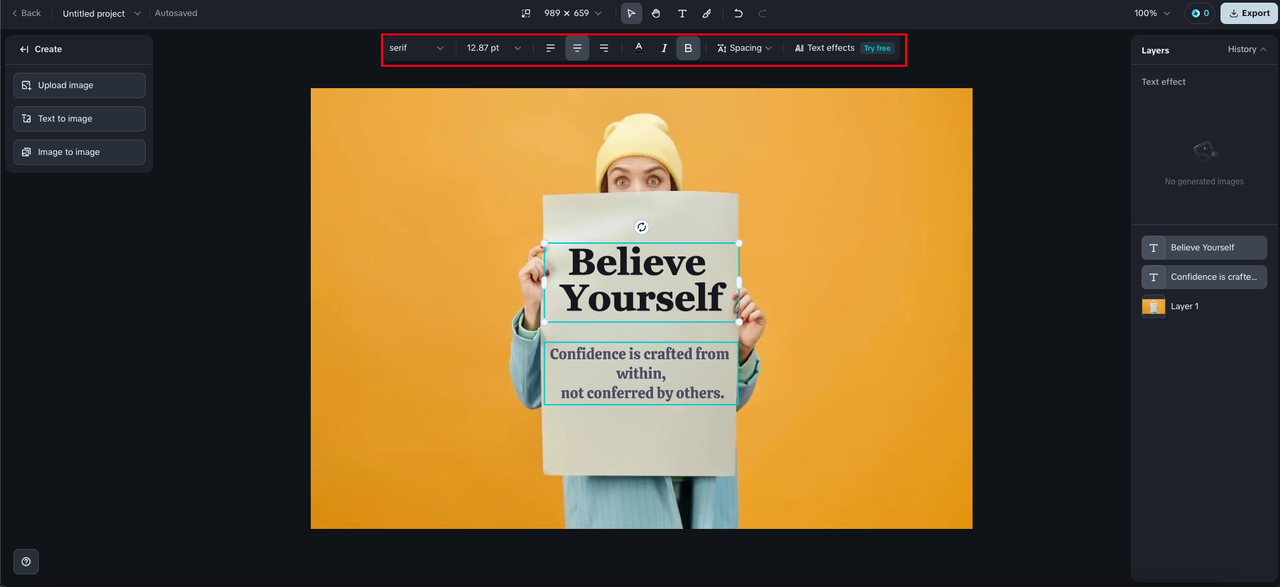Go Back to the previous page
Screen dimensions: 1280x587
26,13
